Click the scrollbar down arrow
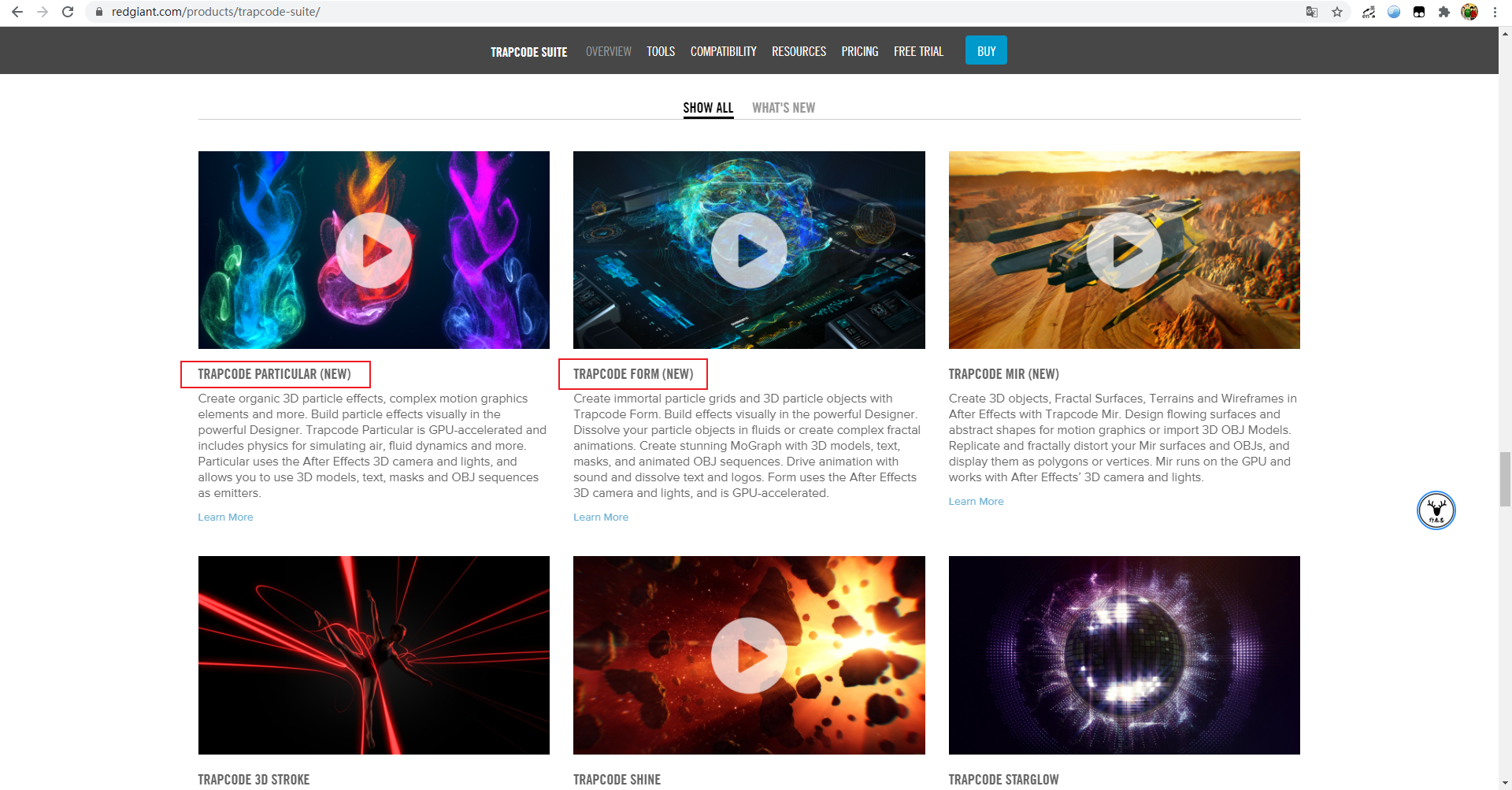The image size is (1512, 790). pyautogui.click(x=1505, y=784)
